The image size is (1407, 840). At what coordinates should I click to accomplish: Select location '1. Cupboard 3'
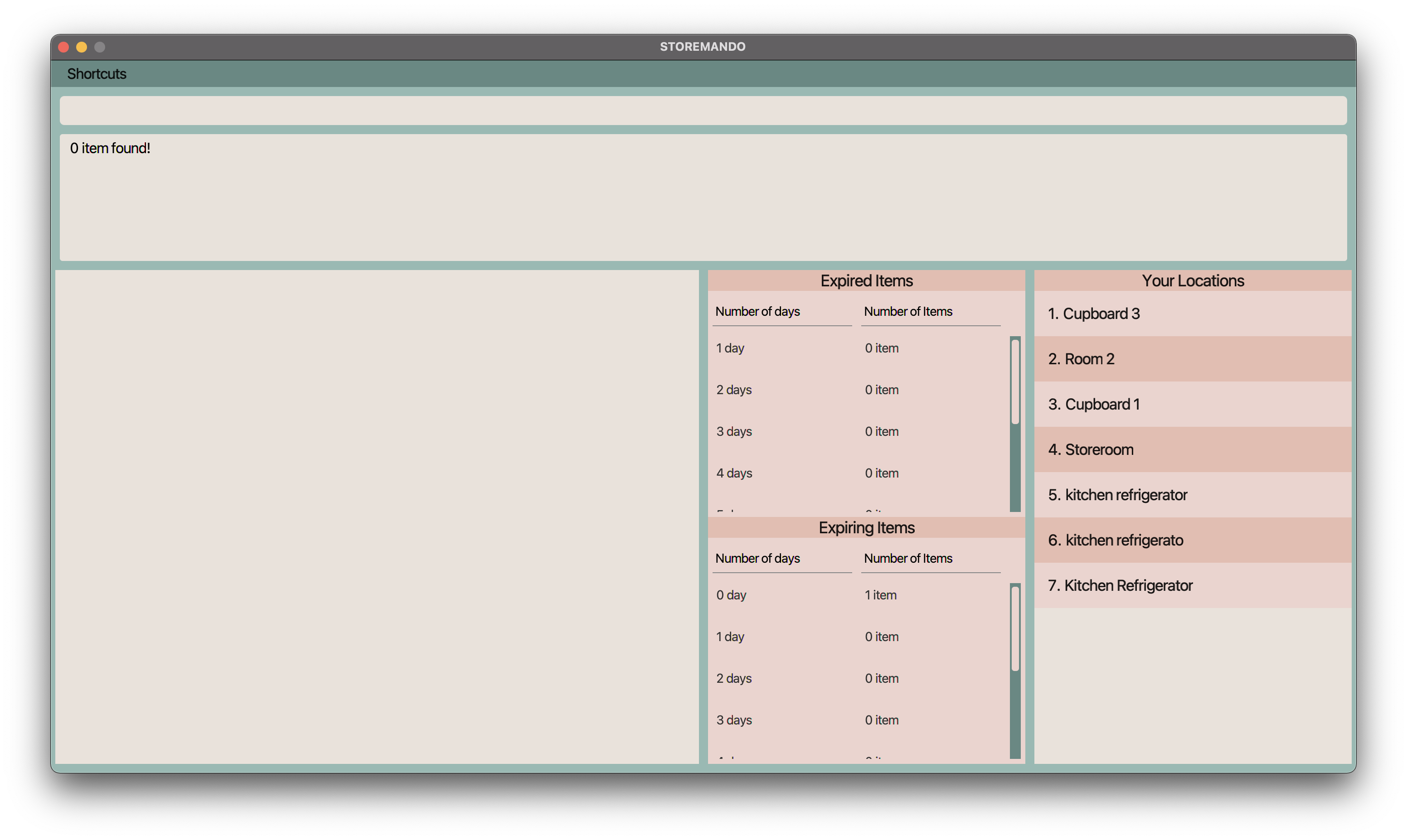1193,314
